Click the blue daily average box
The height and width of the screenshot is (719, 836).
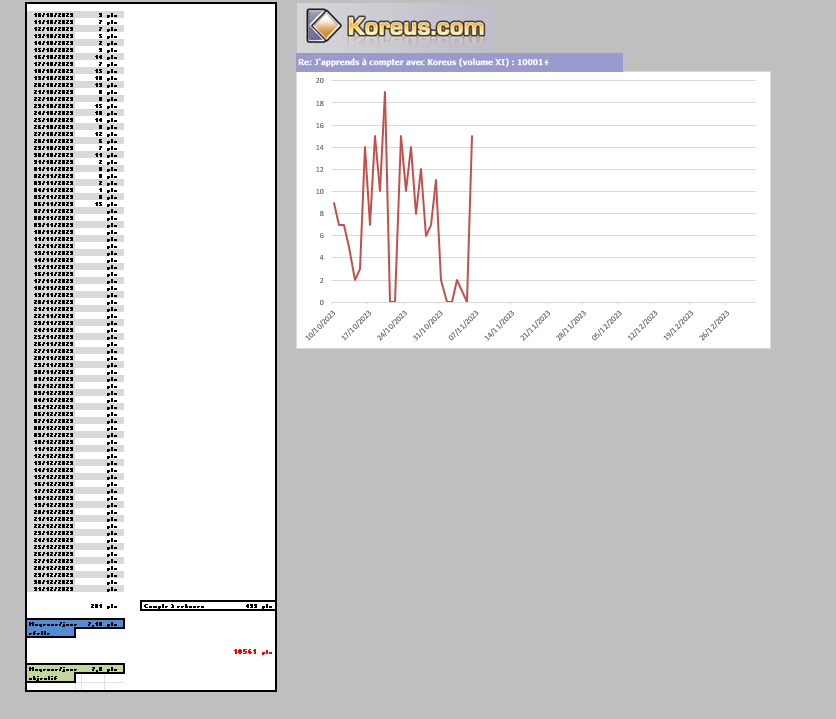pyautogui.click(x=75, y=624)
